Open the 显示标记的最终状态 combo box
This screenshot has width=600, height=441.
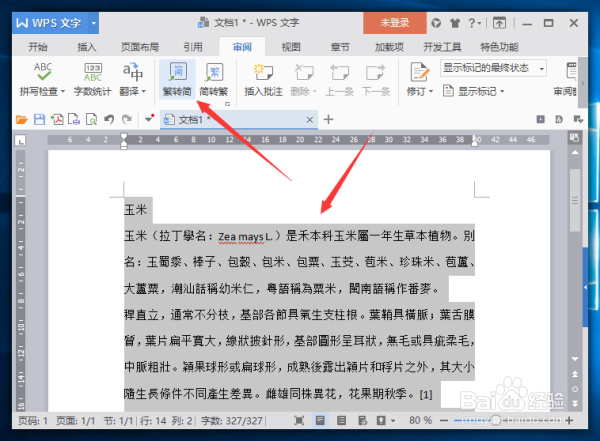coord(493,69)
